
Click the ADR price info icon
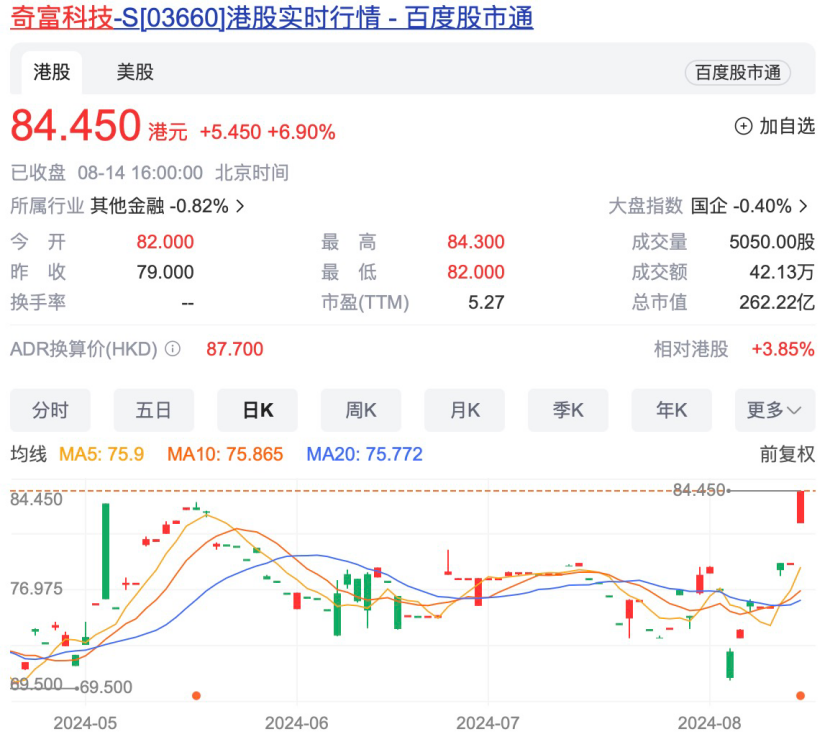point(172,349)
